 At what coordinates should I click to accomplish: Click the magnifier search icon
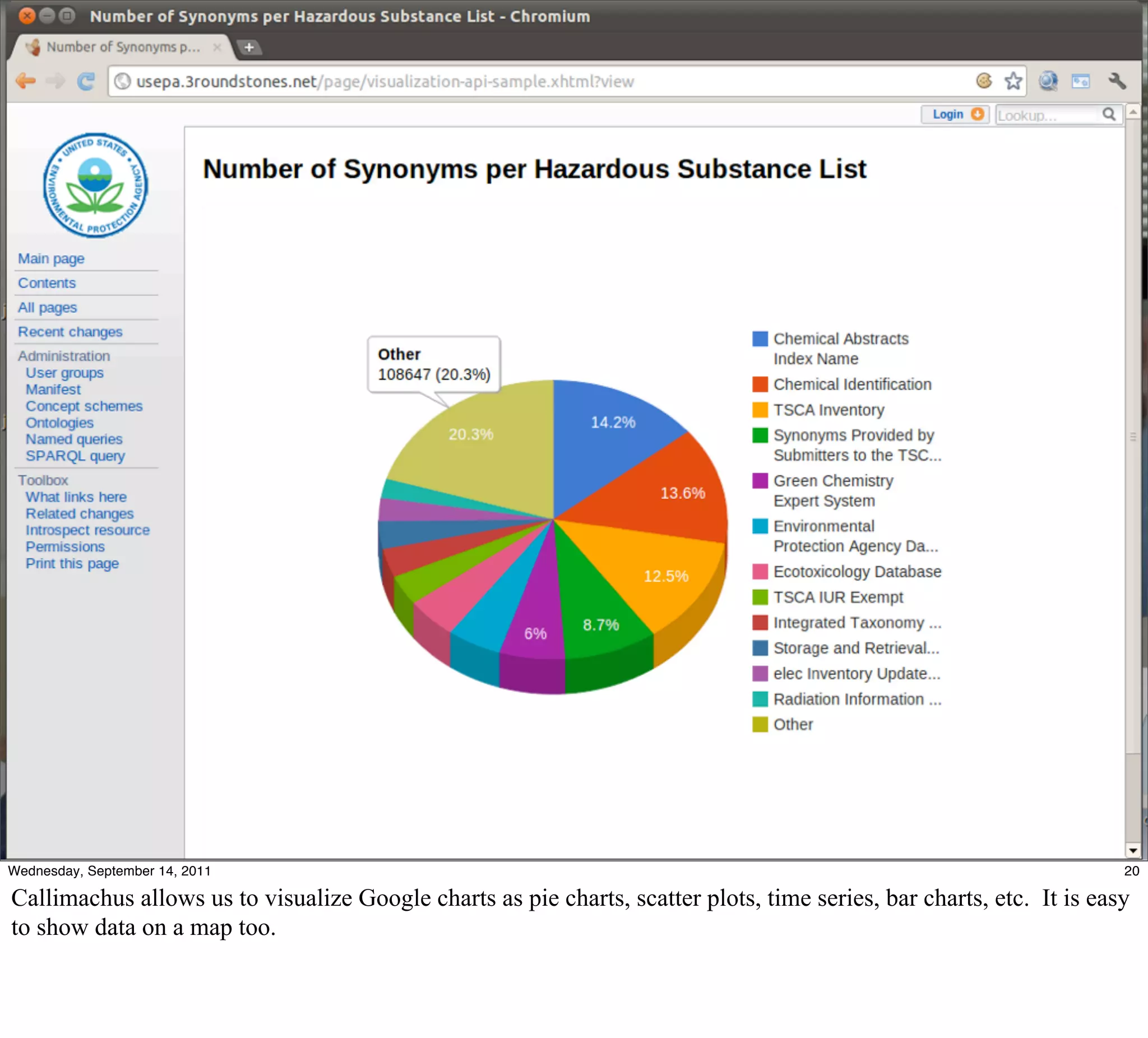[1109, 114]
